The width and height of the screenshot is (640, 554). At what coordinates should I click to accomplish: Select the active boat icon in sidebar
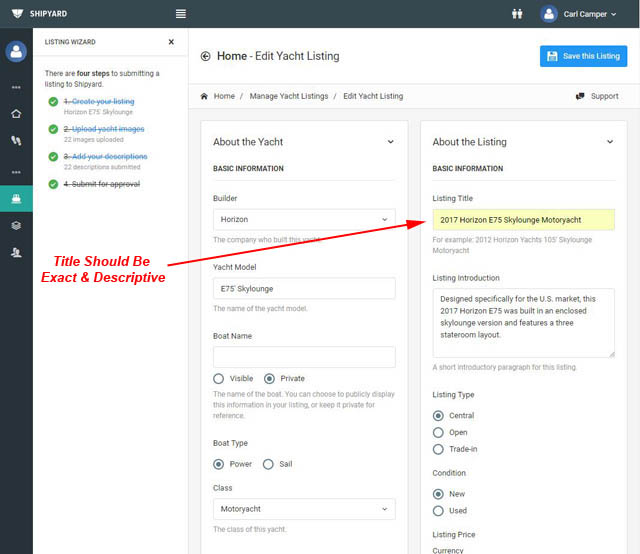16,198
